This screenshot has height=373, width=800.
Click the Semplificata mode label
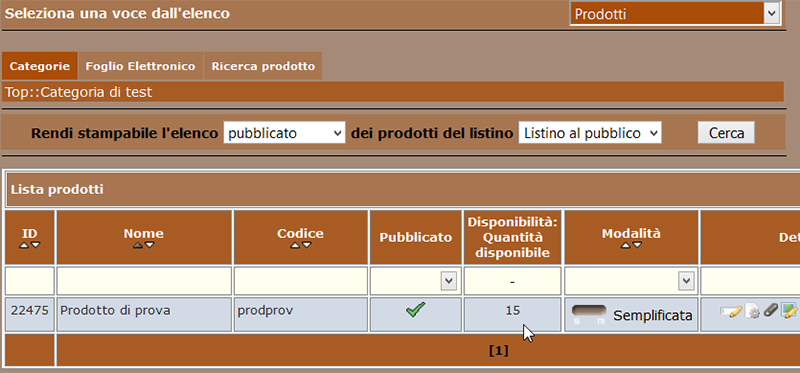point(653,316)
